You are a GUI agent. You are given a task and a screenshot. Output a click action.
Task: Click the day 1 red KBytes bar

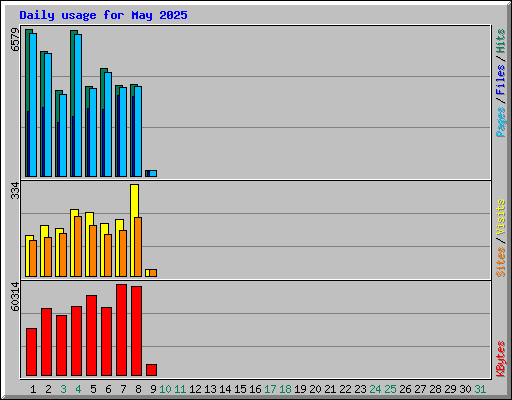(31, 352)
